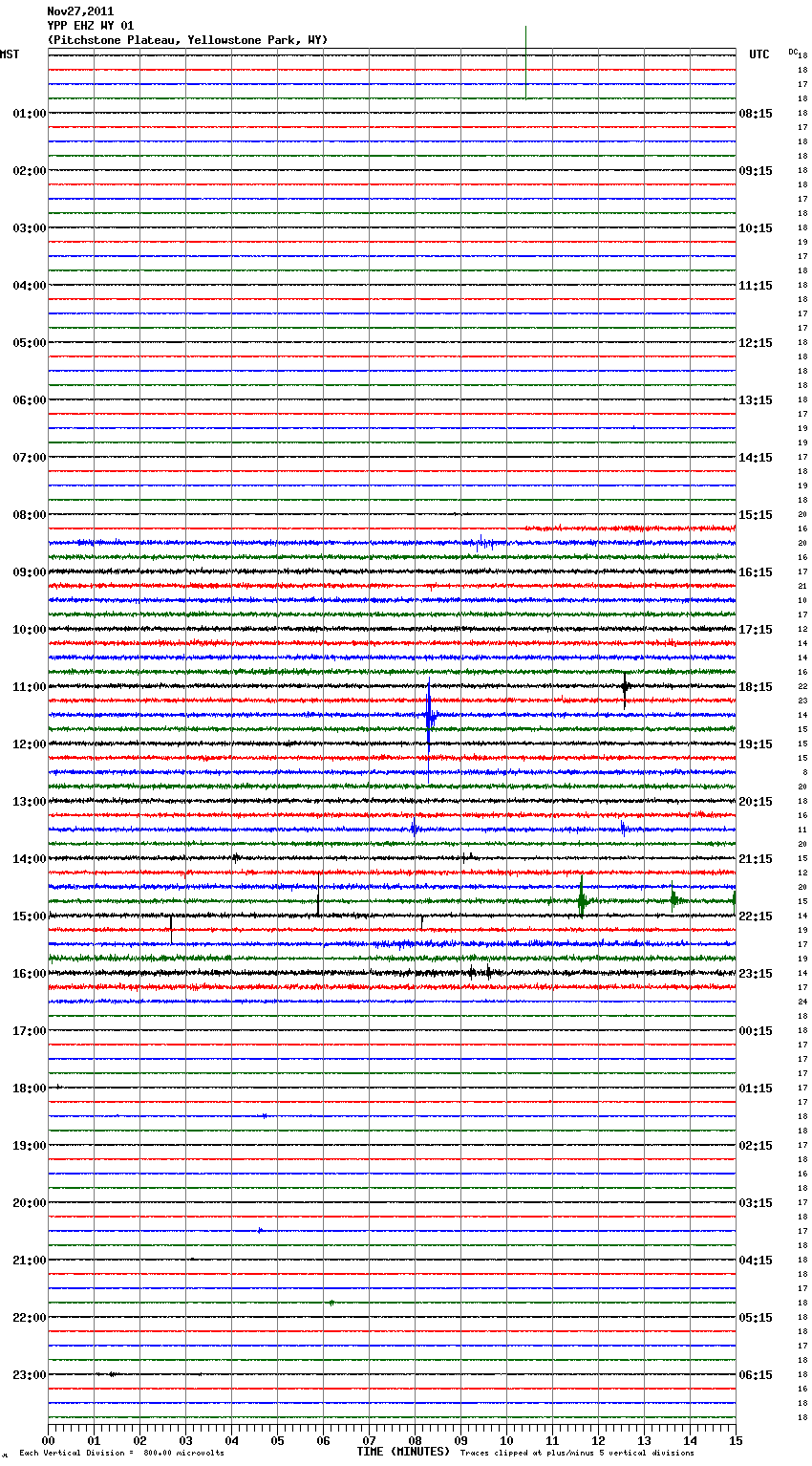
Task: Click the "03:15" UTC time label
Action: 756,1203
